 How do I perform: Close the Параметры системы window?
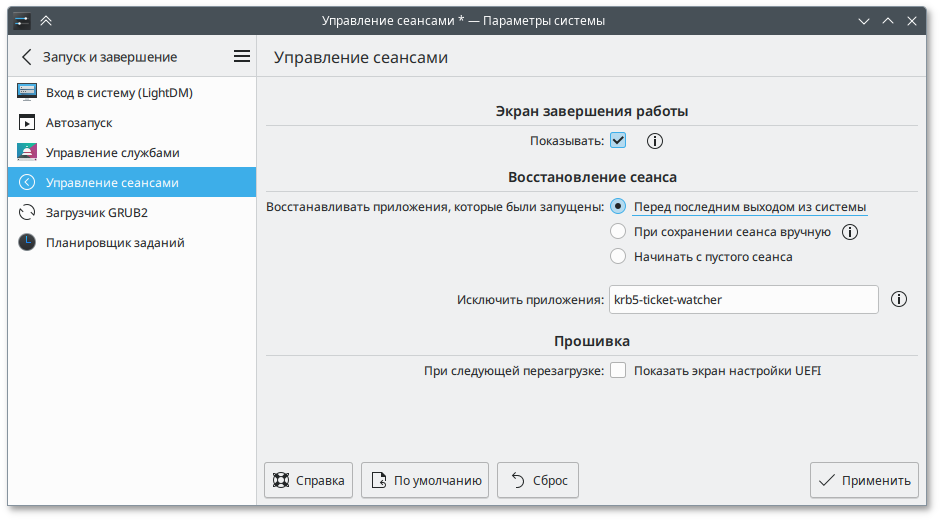pos(912,21)
